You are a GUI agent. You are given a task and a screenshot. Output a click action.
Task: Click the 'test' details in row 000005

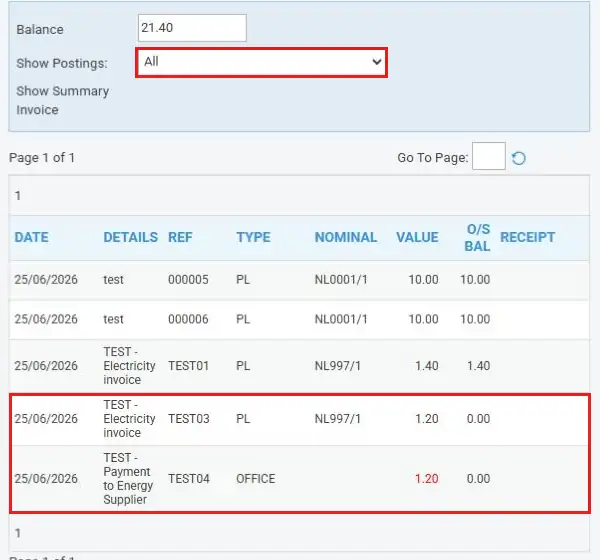(113, 280)
